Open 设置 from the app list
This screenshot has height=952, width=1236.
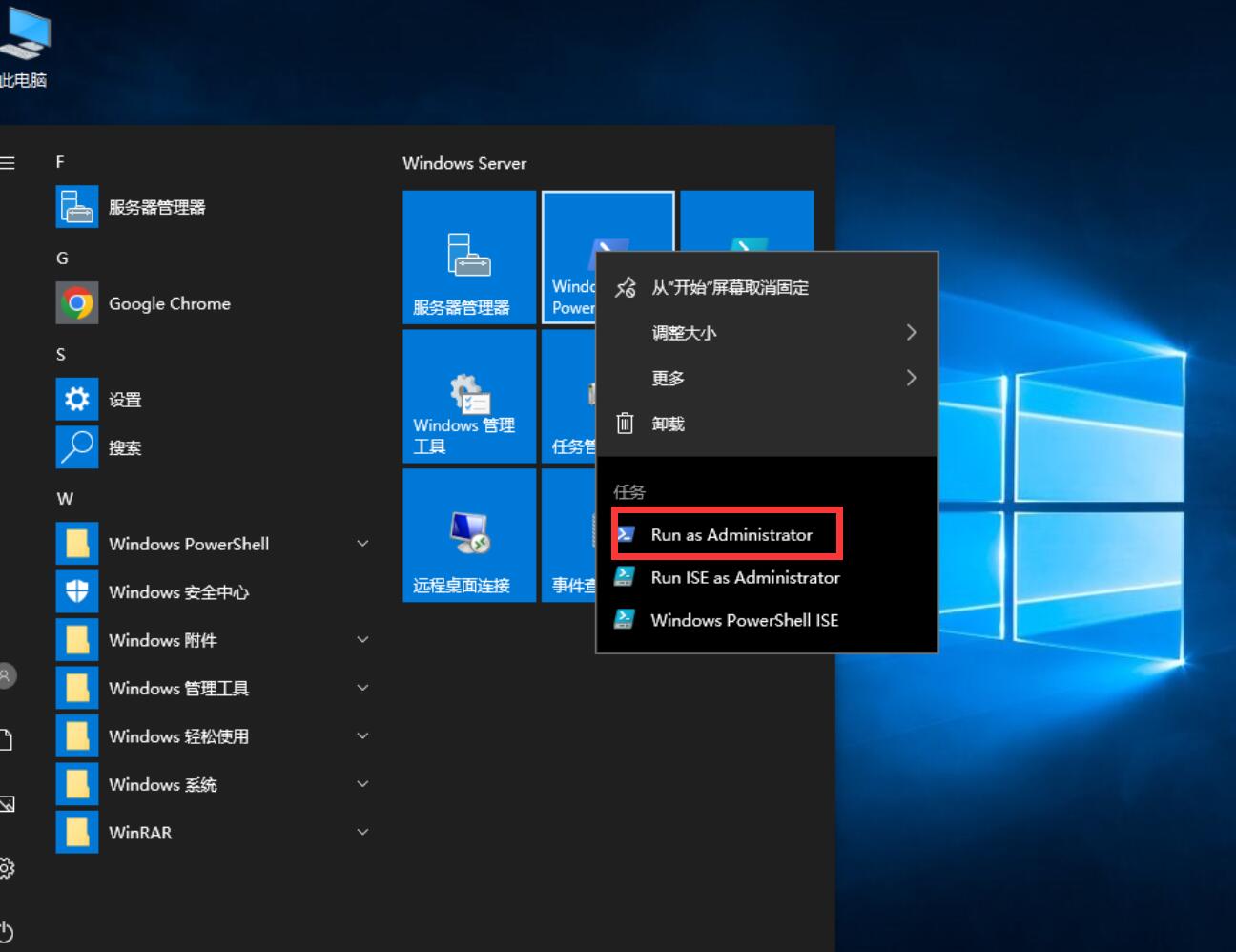pos(124,400)
